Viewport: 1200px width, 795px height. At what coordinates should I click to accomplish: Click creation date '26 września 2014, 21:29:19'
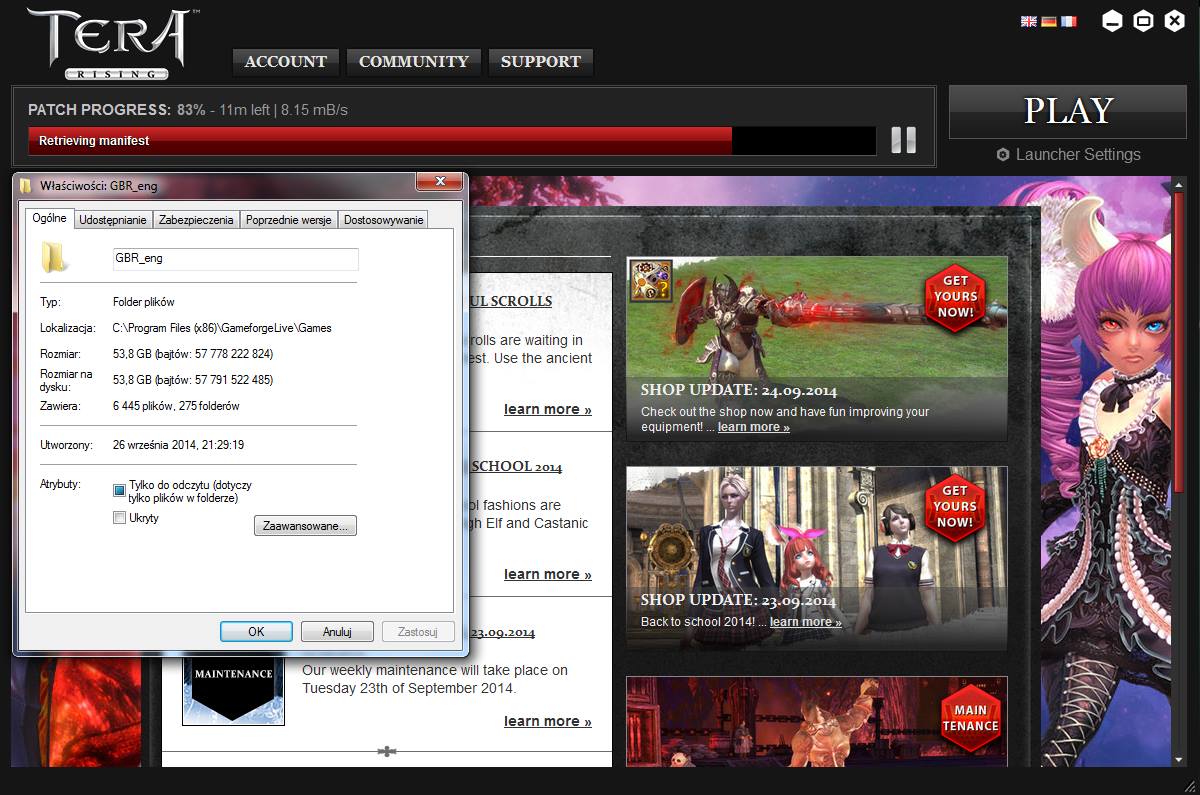pos(179,445)
